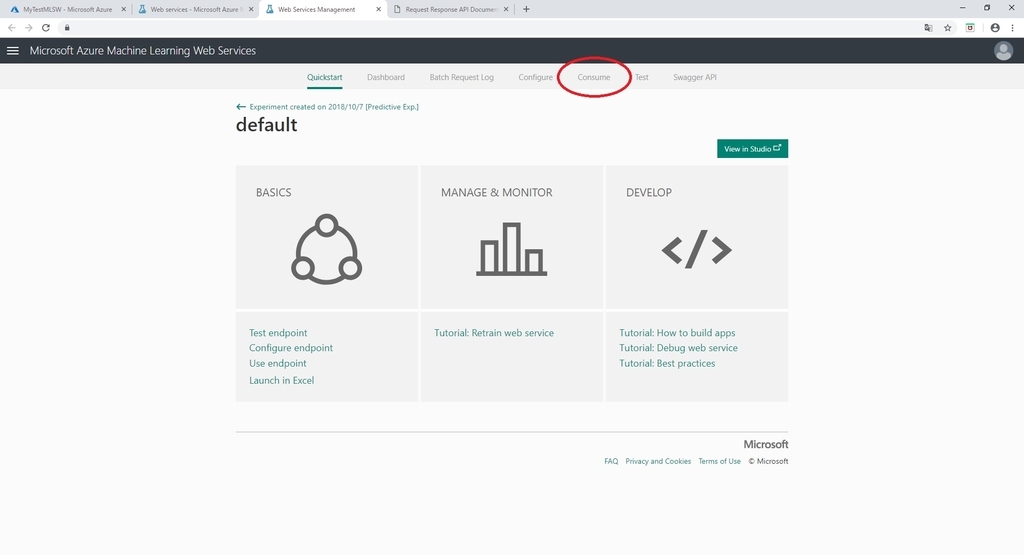1024x555 pixels.
Task: Go back using the browser back arrow
Action: (x=11, y=27)
